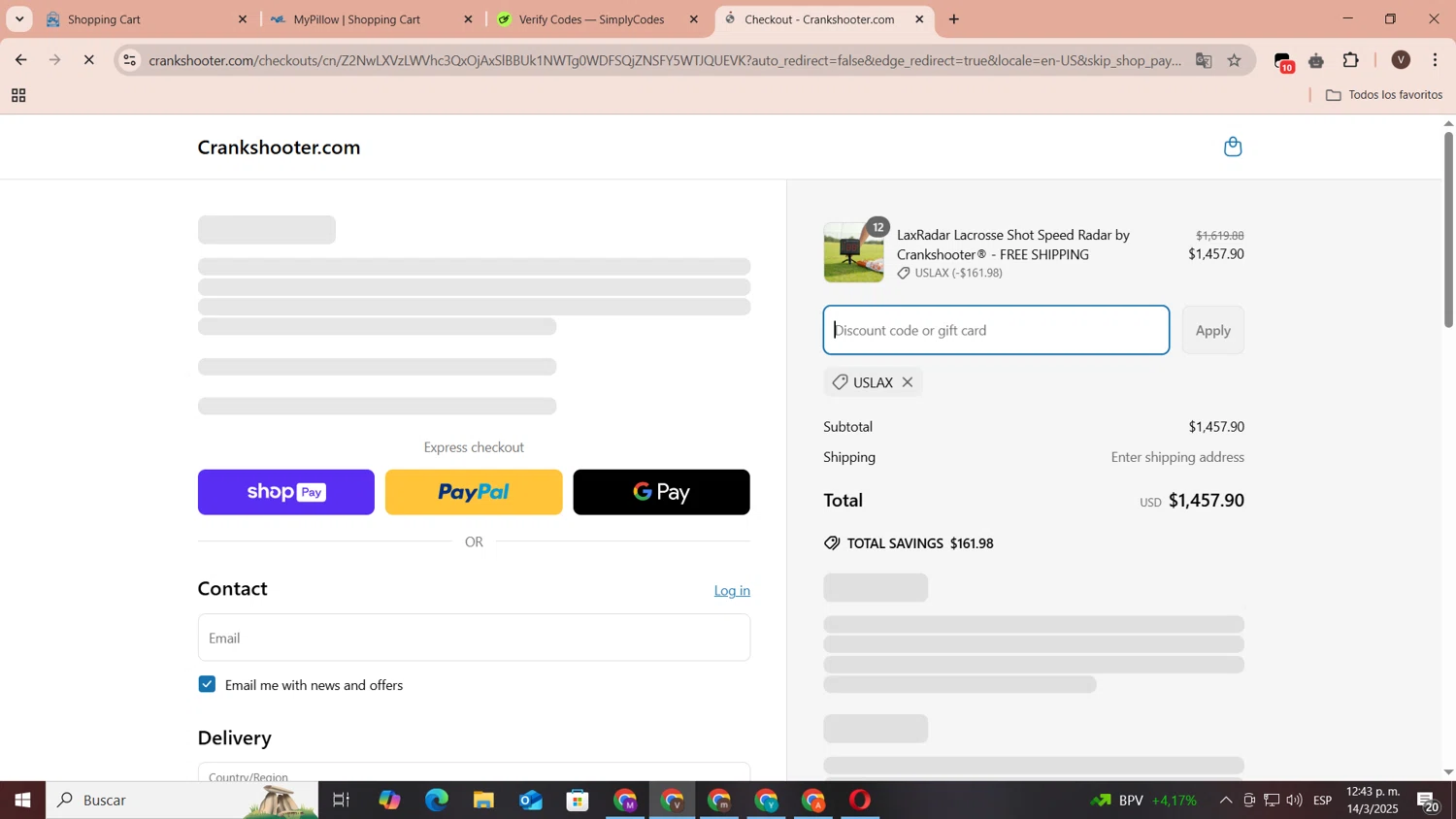This screenshot has width=1456, height=819.
Task: Open a new browser tab
Action: 954,19
